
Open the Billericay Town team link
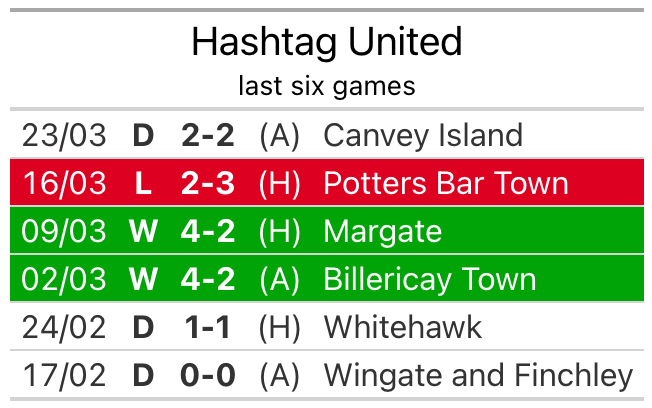pyautogui.click(x=430, y=279)
